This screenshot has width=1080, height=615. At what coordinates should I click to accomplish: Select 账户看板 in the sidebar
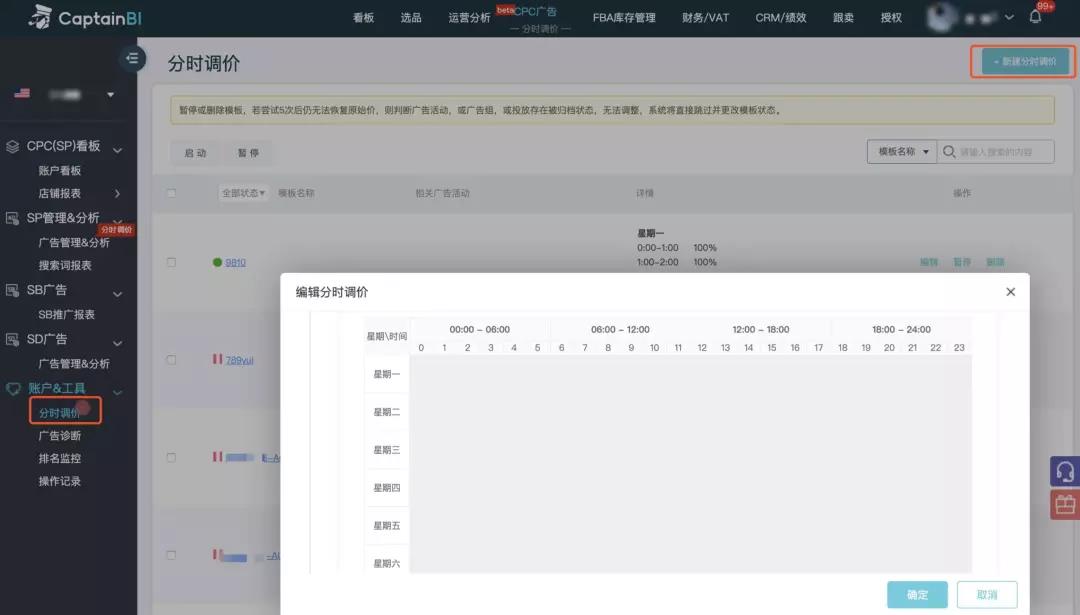tap(60, 170)
